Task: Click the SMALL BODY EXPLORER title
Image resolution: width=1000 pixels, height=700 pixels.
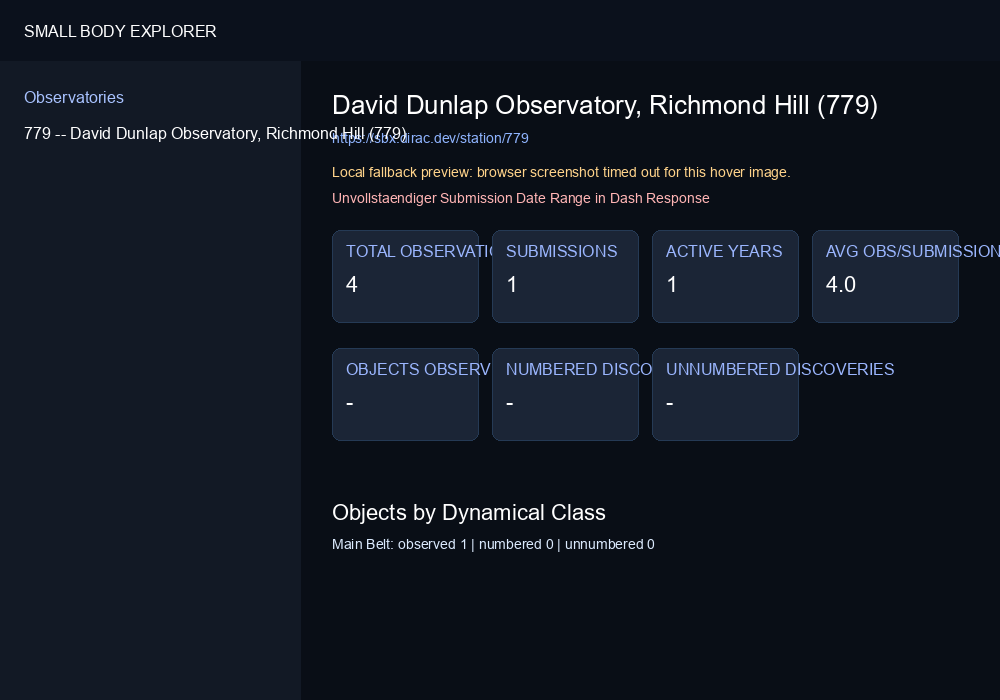Action: click(120, 31)
